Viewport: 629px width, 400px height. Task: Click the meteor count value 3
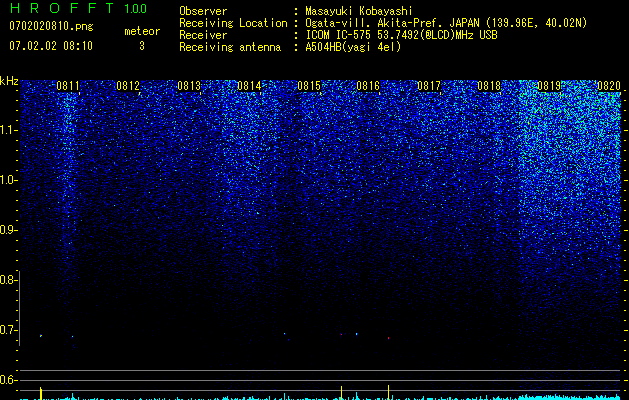(142, 46)
